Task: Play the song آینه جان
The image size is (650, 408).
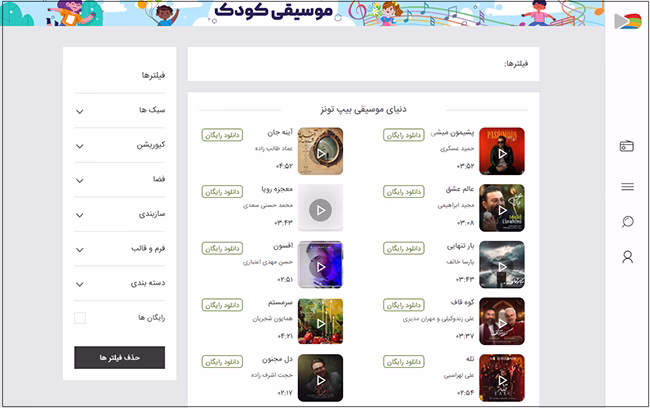Action: click(321, 153)
